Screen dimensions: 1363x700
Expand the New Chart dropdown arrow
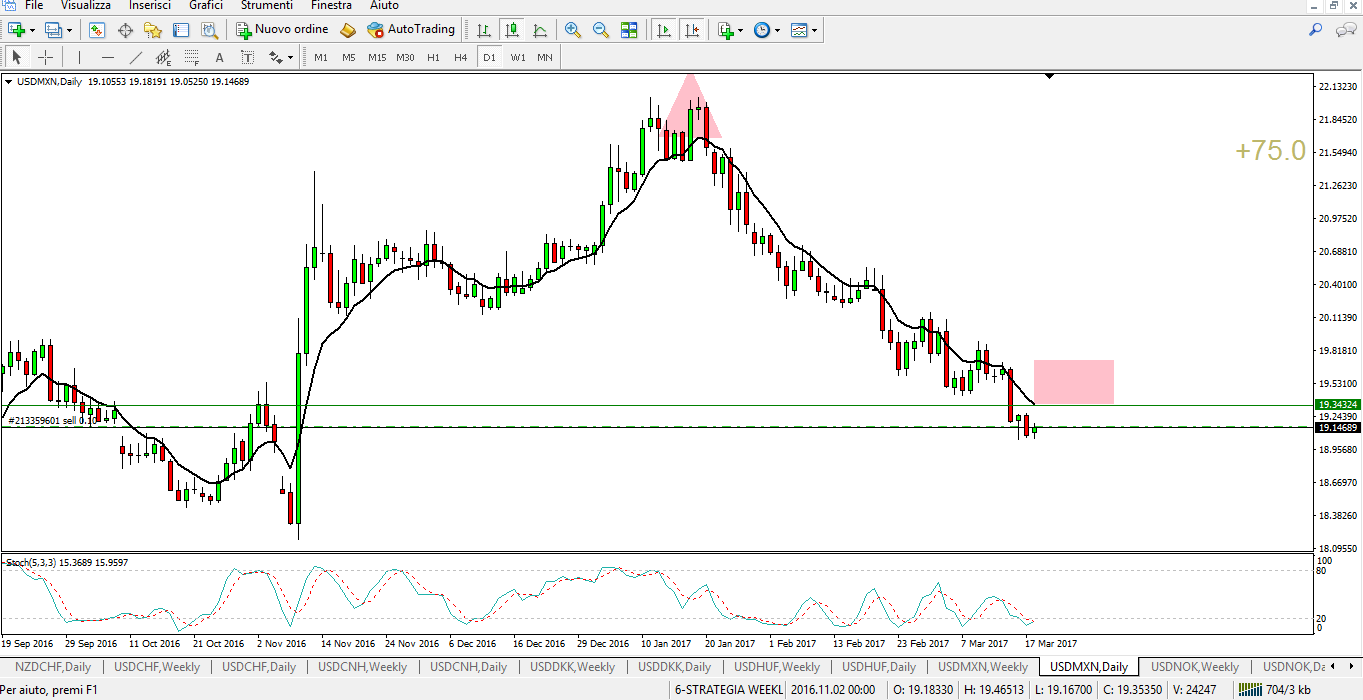click(x=32, y=30)
